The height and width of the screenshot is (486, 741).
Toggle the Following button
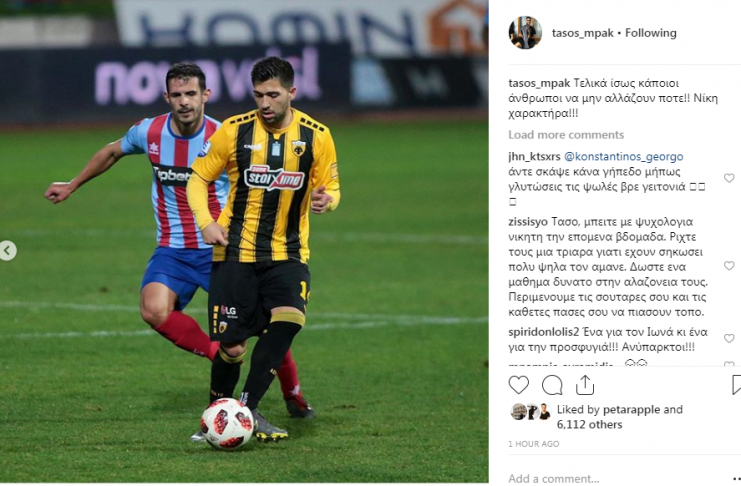click(x=651, y=33)
